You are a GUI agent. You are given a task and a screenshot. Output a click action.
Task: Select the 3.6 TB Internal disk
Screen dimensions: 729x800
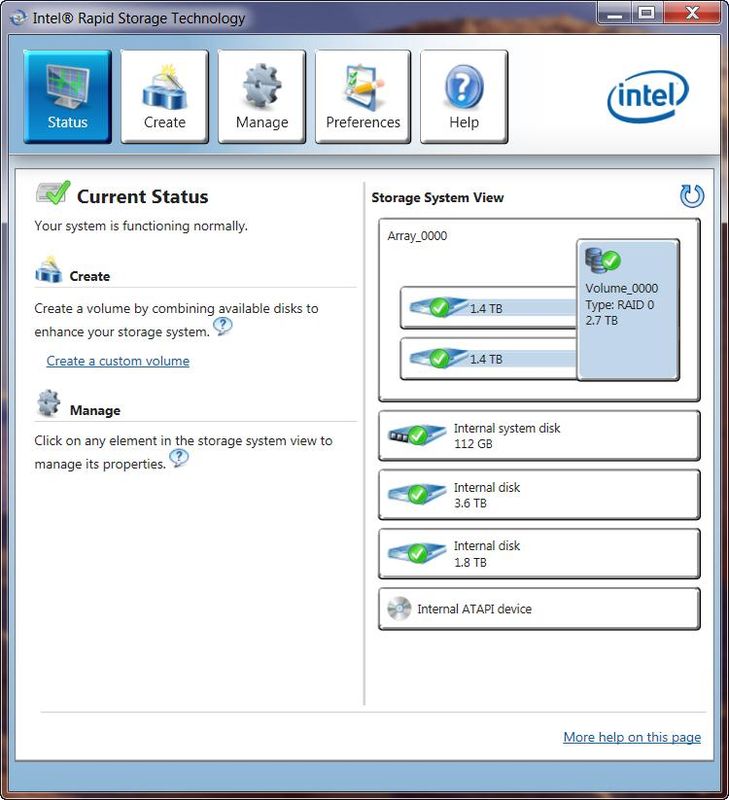pyautogui.click(x=539, y=495)
